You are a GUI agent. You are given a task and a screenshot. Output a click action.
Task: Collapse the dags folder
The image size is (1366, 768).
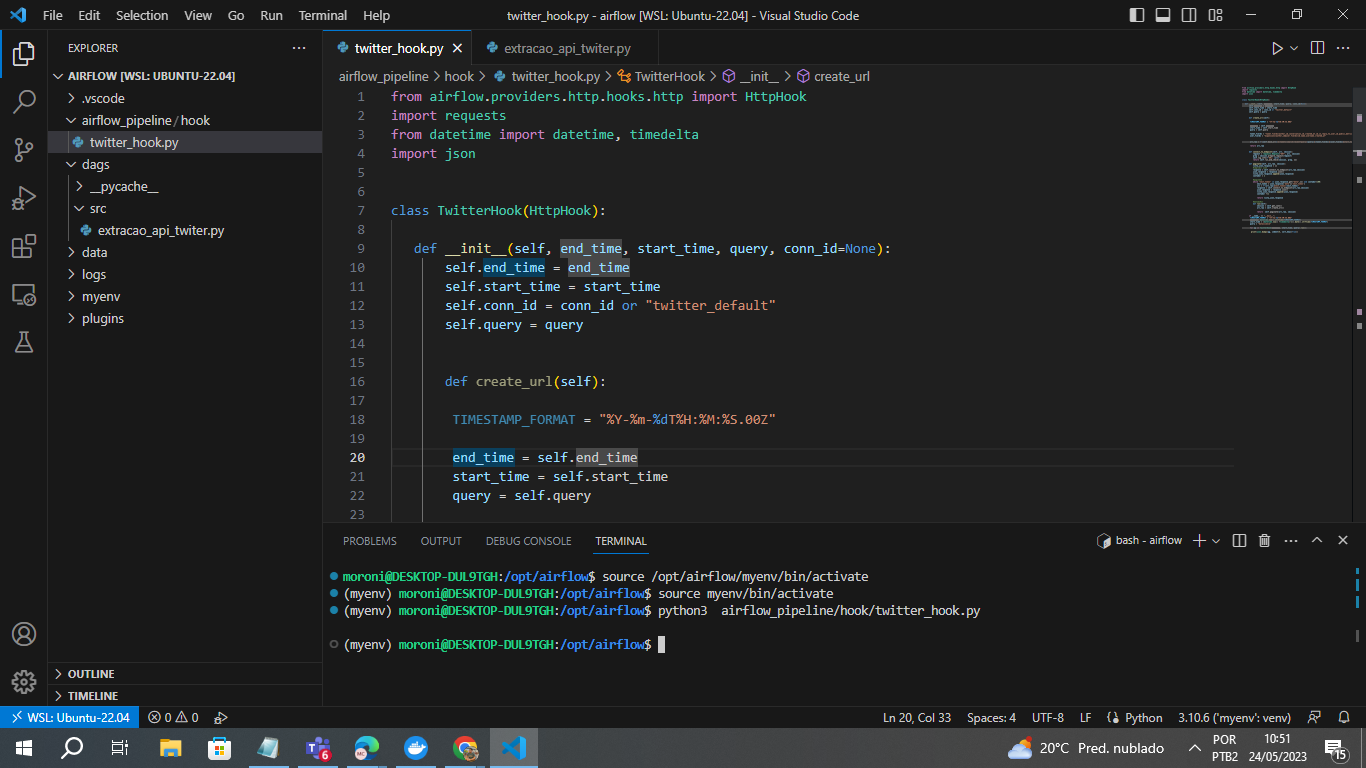[x=185, y=164]
